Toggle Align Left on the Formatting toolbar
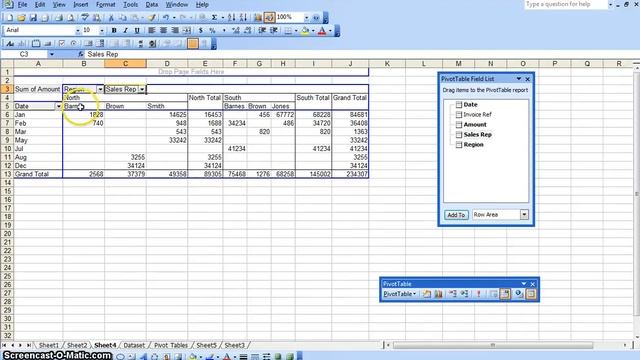640x360 pixels. coord(151,31)
